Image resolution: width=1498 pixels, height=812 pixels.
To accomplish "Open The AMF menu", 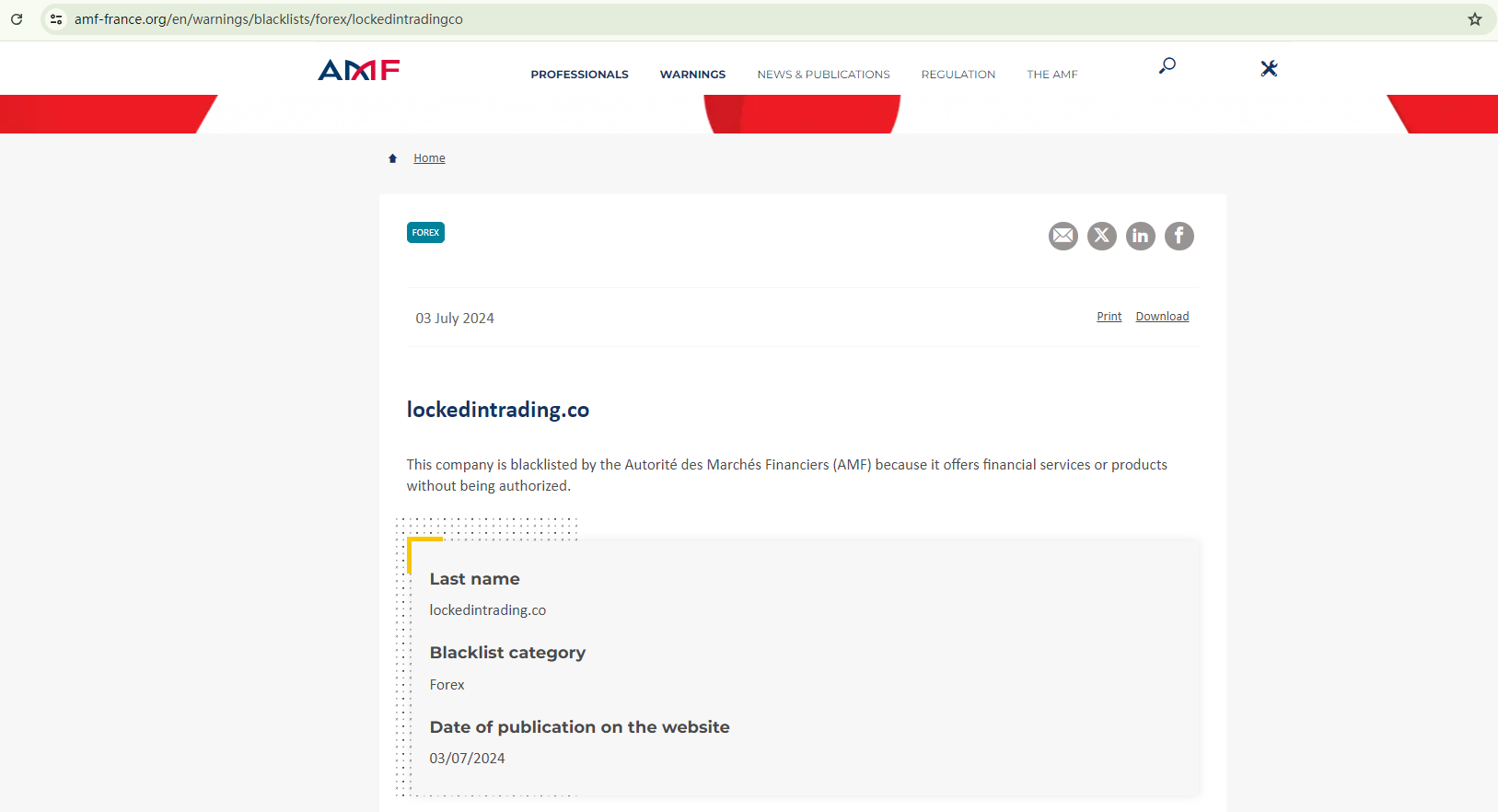I will click(1052, 75).
